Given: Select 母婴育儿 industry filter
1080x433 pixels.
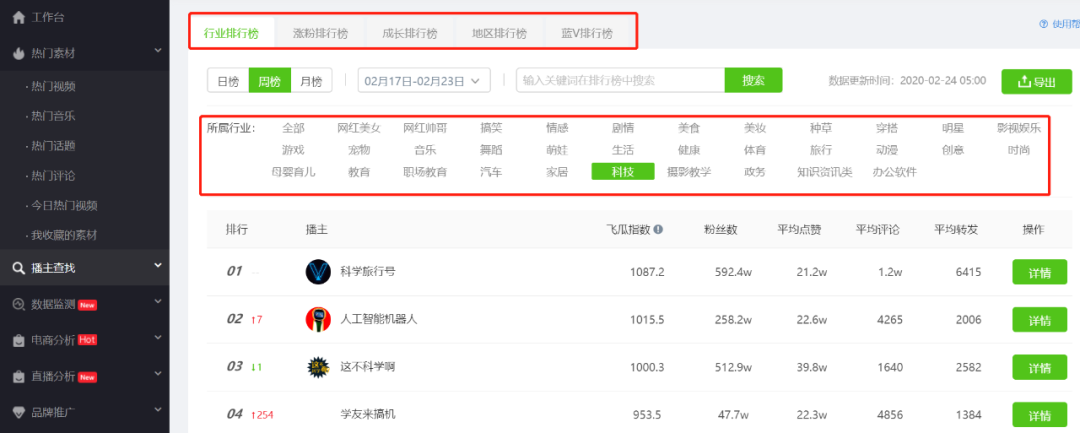Looking at the screenshot, I should (x=293, y=172).
